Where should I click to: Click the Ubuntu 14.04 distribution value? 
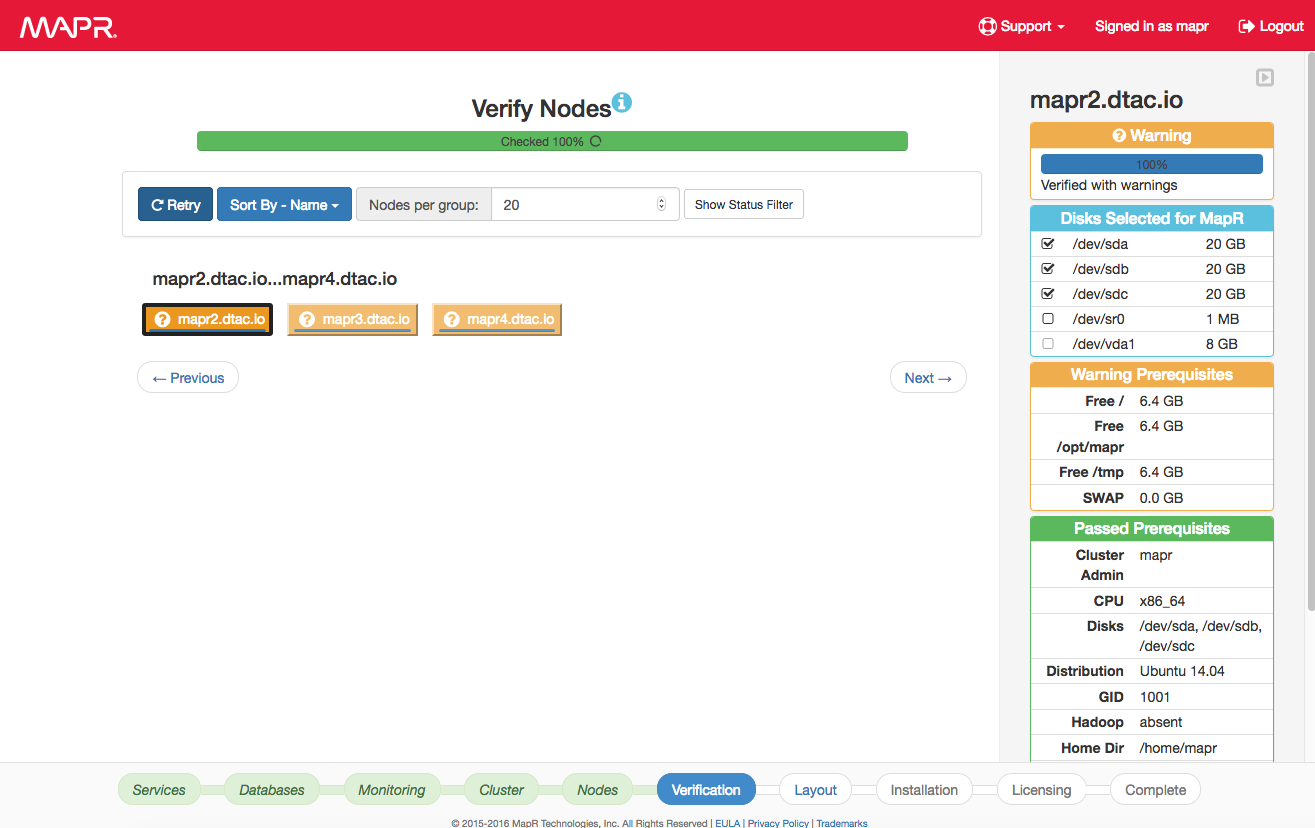pyautogui.click(x=1182, y=671)
